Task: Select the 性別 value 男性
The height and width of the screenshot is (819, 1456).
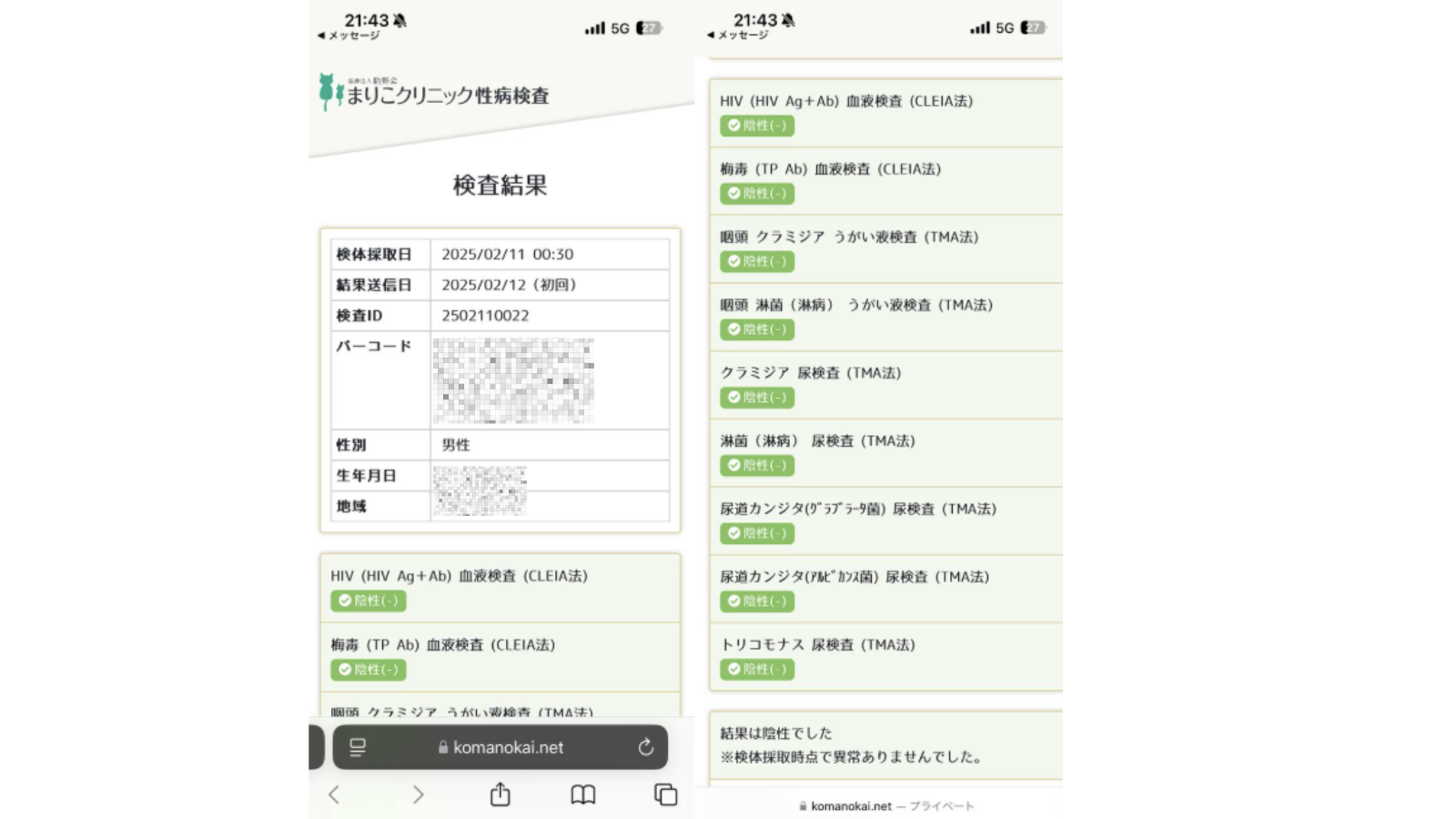Action: pos(456,445)
